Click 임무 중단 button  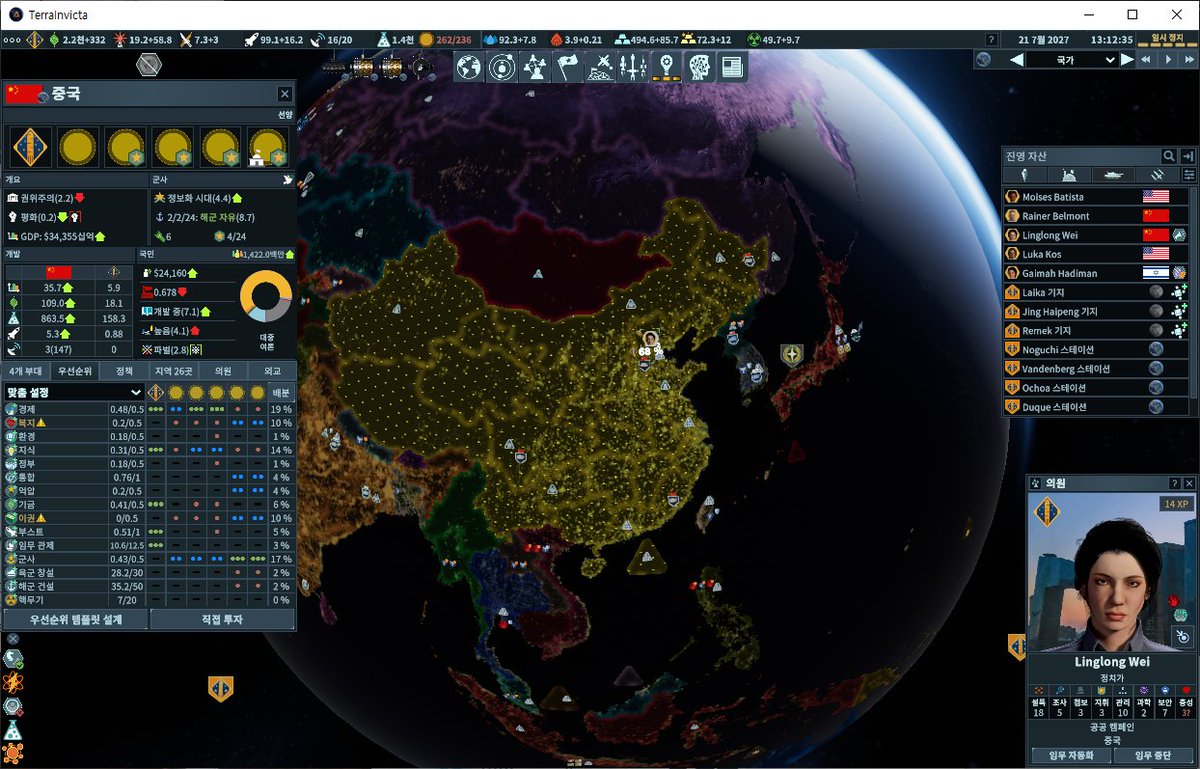tap(1154, 755)
